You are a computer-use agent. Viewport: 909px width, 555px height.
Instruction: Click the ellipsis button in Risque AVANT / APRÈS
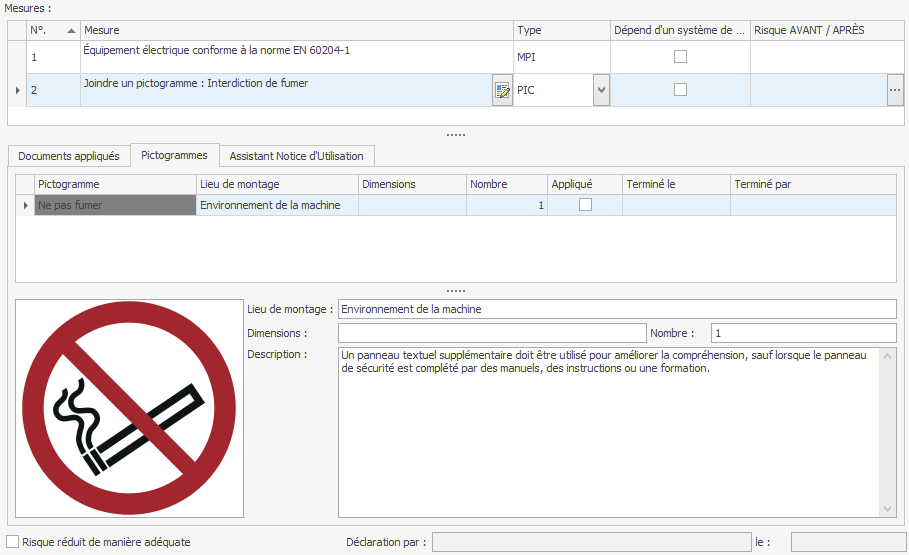click(894, 90)
